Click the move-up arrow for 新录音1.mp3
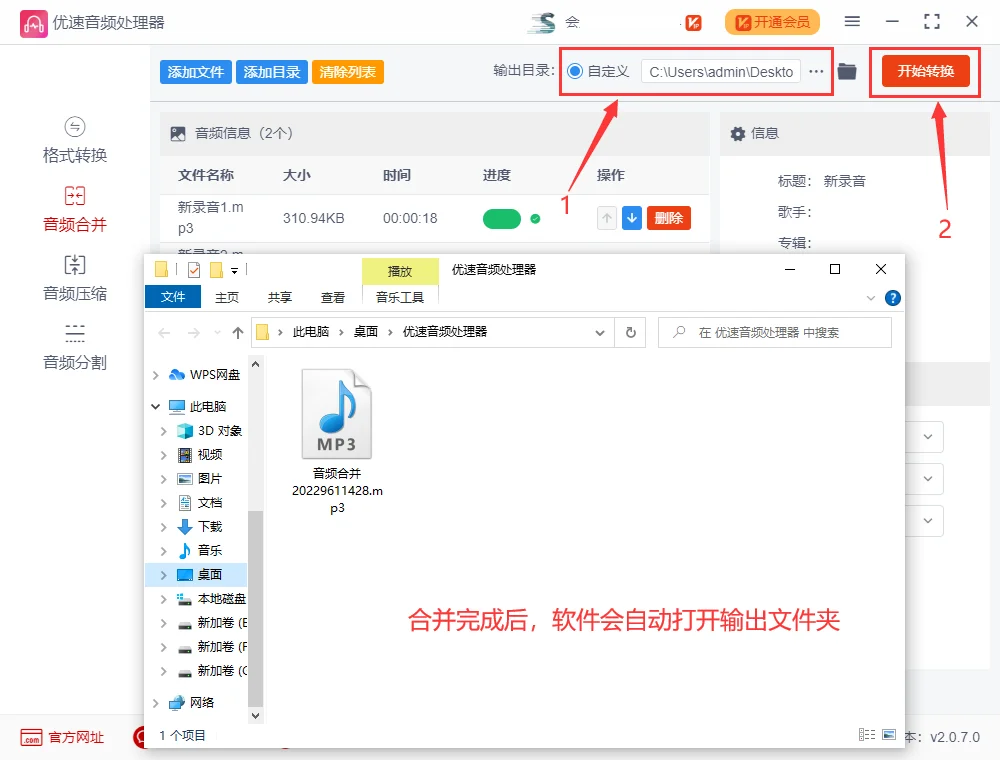 (x=607, y=218)
